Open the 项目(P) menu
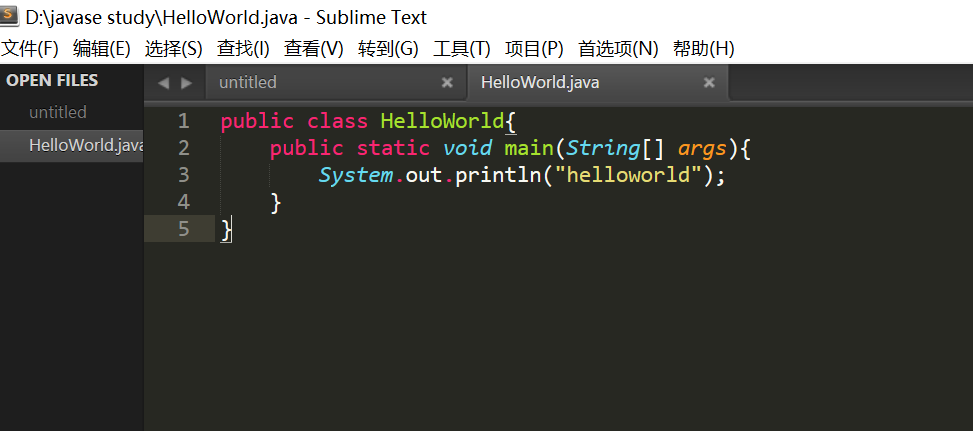 pyautogui.click(x=534, y=49)
